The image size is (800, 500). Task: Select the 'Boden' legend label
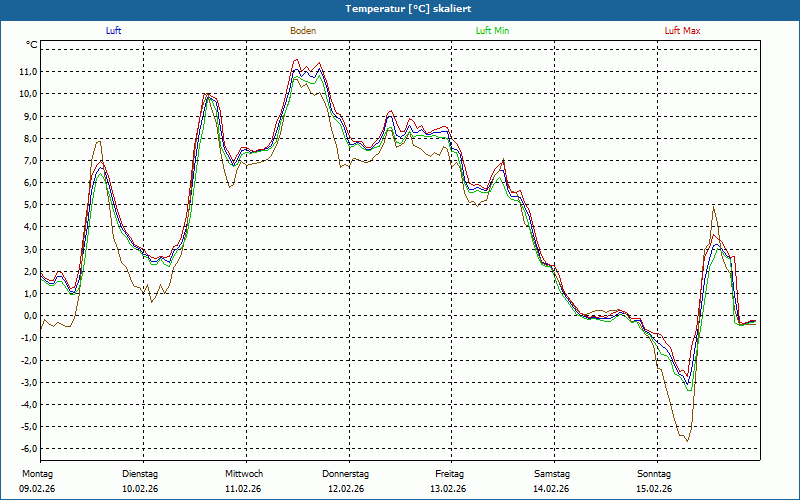(303, 31)
